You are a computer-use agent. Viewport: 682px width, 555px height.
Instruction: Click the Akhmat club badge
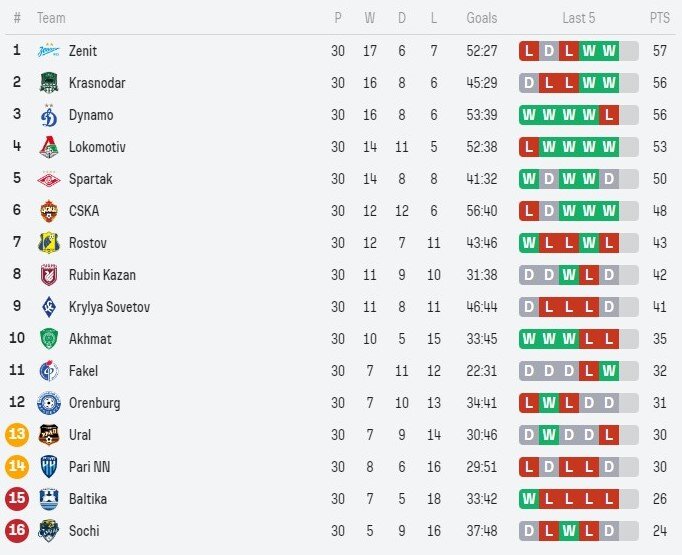pyautogui.click(x=49, y=339)
